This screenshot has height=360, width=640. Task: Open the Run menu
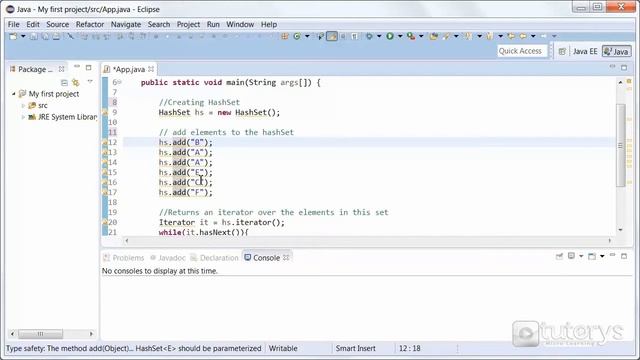pyautogui.click(x=213, y=24)
